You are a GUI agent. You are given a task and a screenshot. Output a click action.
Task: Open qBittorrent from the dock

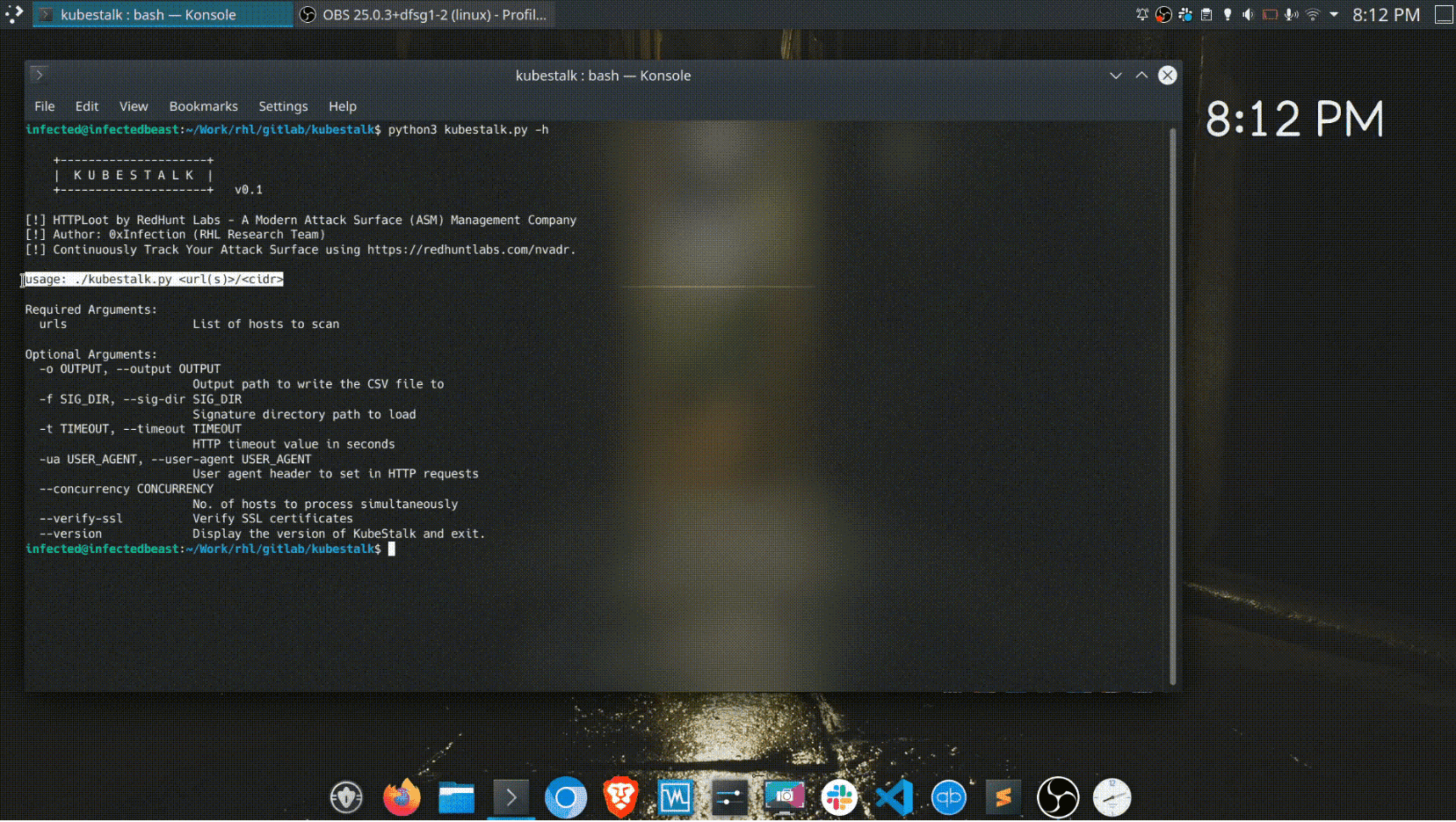pyautogui.click(x=949, y=798)
